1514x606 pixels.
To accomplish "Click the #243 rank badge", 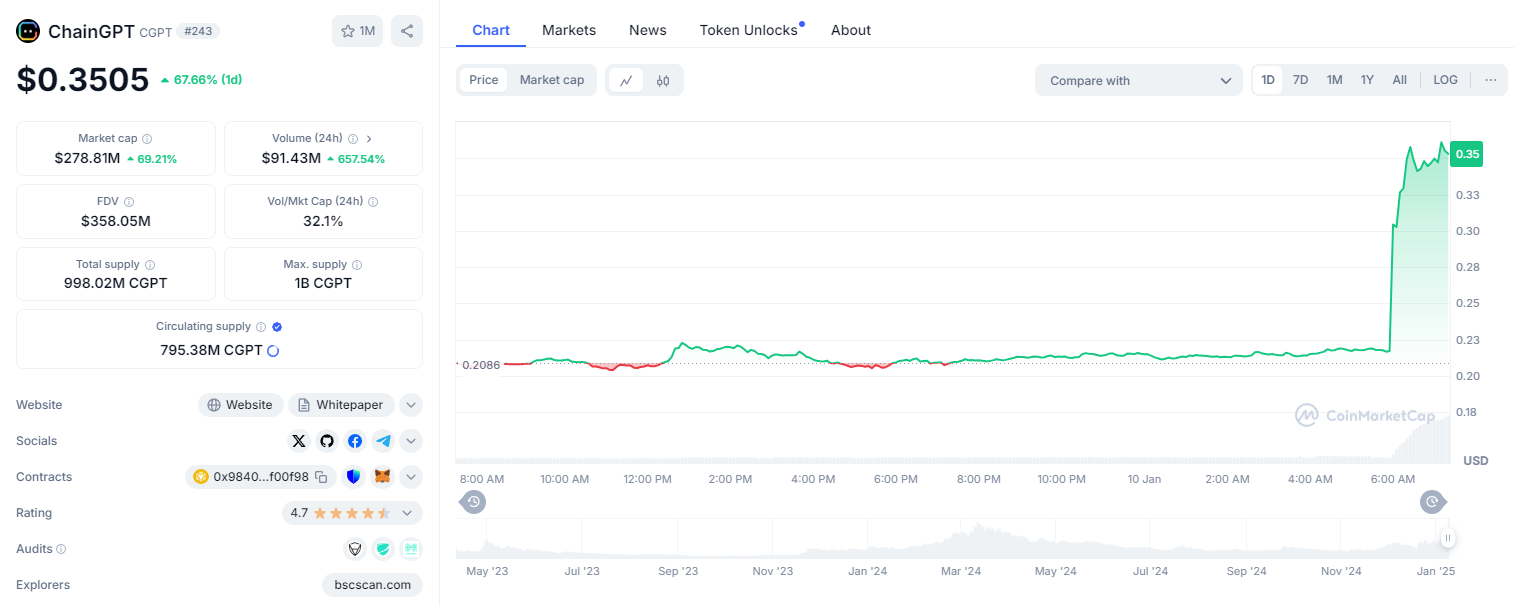I will [198, 31].
